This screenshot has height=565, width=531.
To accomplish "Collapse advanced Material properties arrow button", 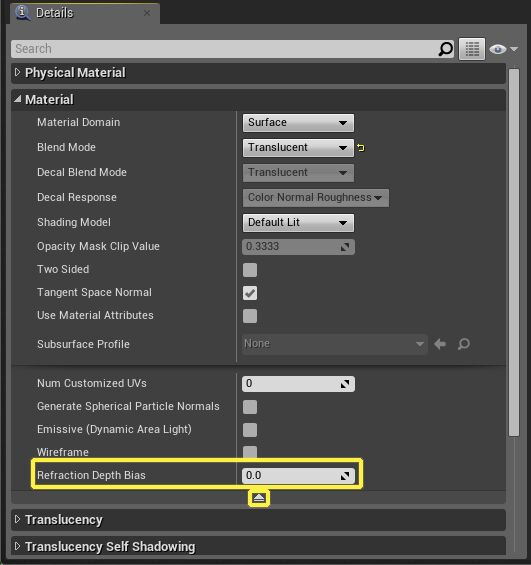I will coord(259,498).
